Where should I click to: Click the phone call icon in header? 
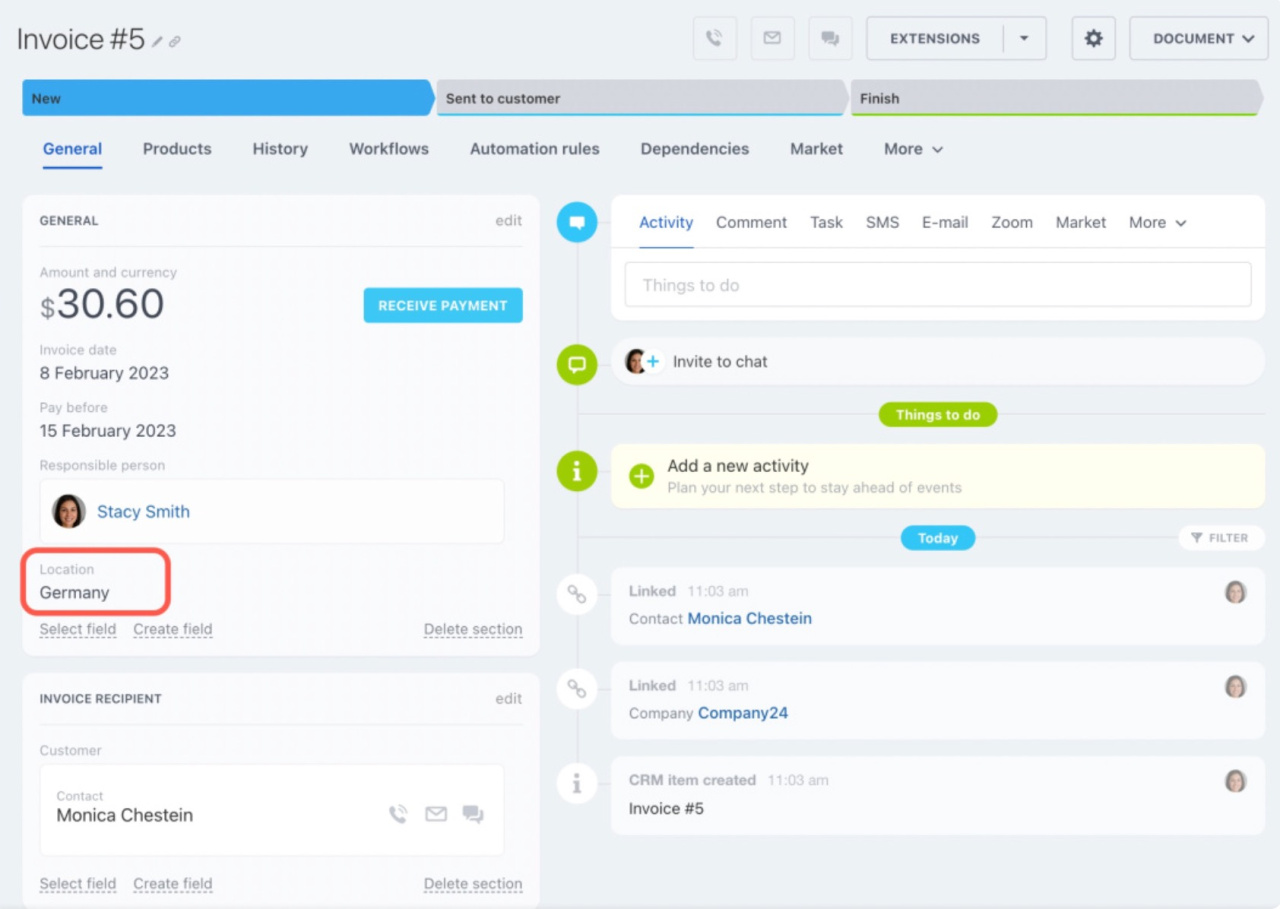714,39
